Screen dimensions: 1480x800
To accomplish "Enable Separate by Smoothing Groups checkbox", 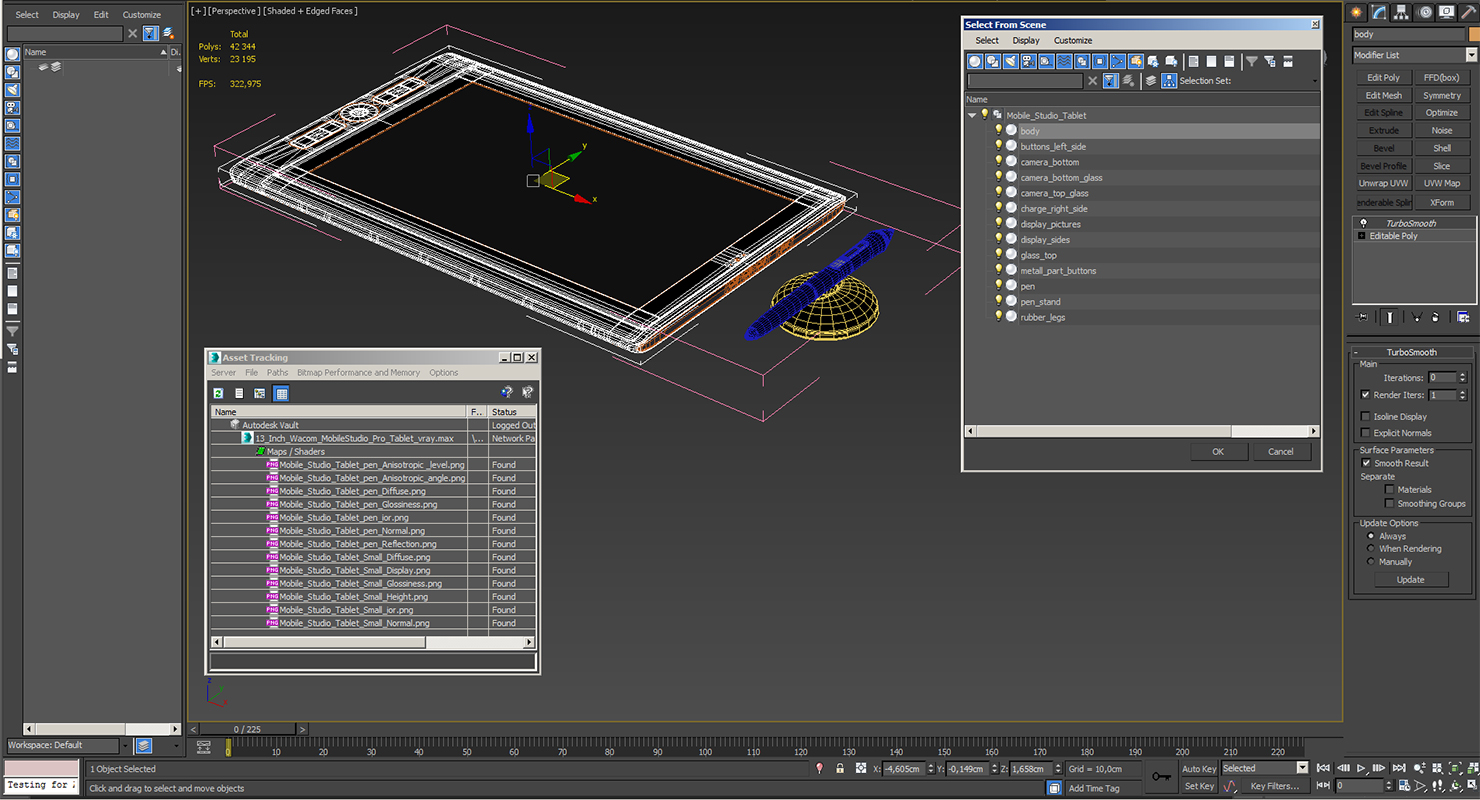I will (x=1389, y=504).
